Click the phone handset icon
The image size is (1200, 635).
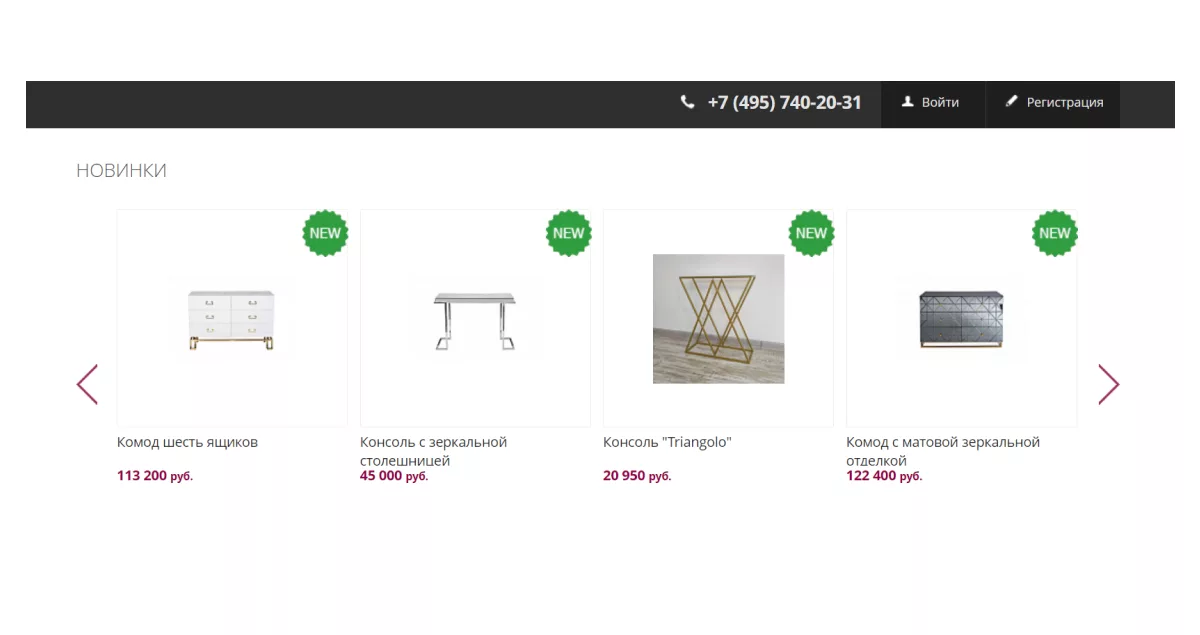point(687,102)
